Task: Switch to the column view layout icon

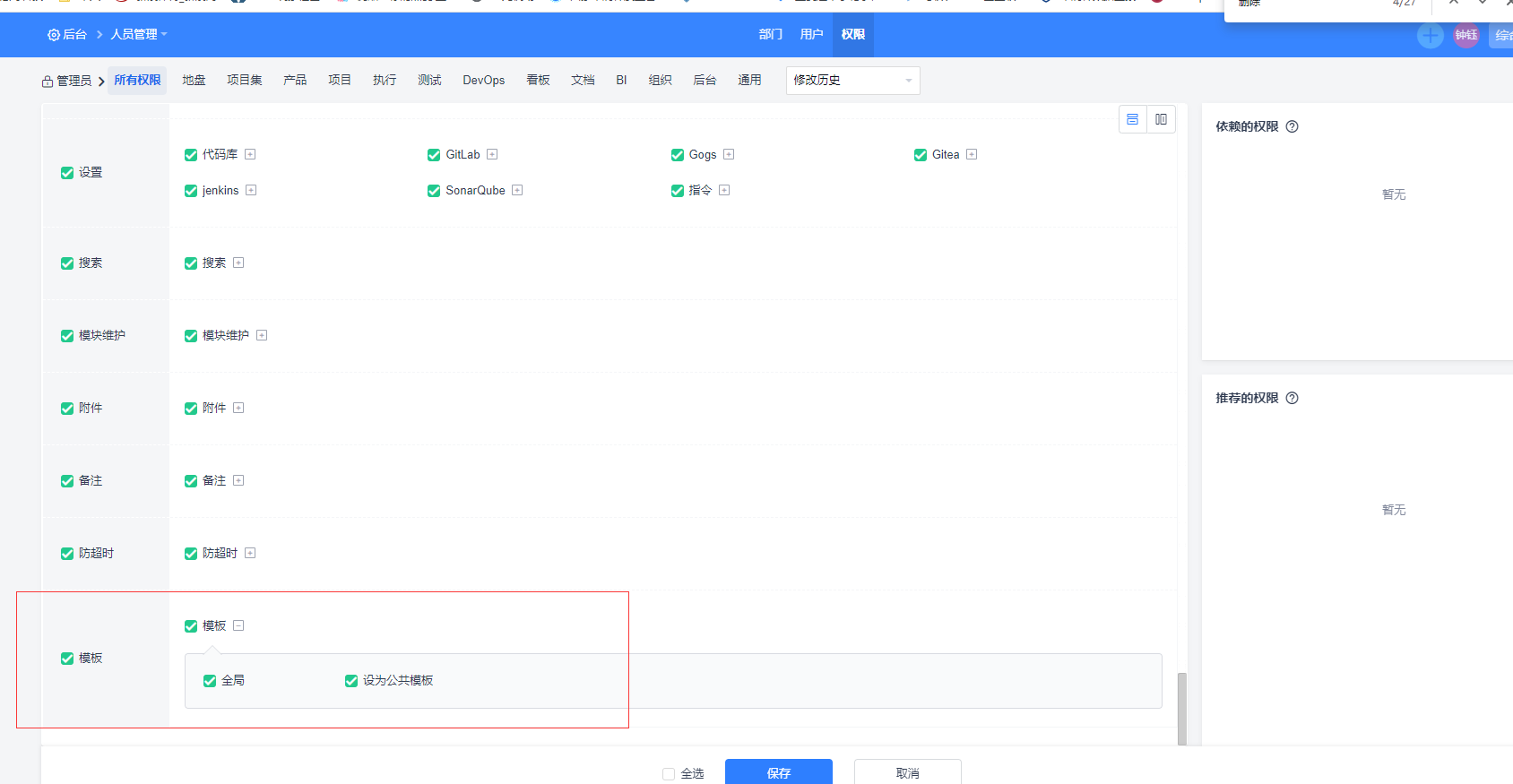Action: click(1161, 119)
